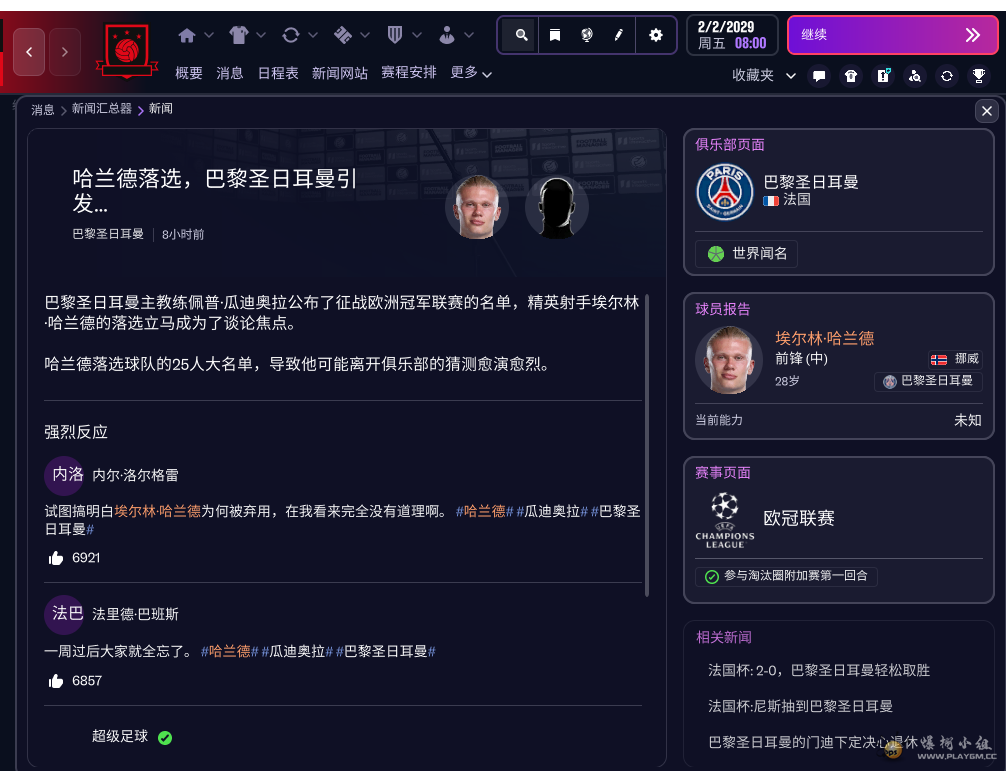The height and width of the screenshot is (771, 1006).
Task: Open related news 法国杯:尼斯抽到巴黎圣日耳曼
Action: point(800,706)
